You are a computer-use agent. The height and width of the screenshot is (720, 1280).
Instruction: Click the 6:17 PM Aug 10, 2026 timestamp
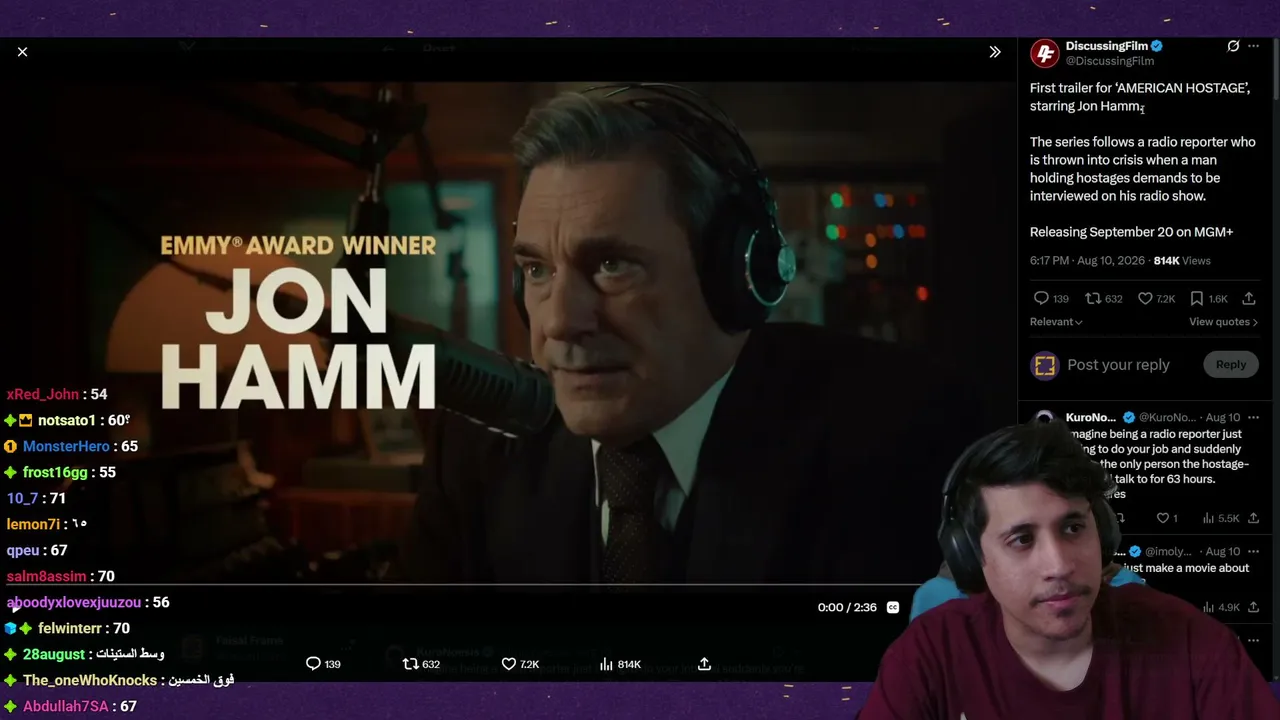pos(1088,261)
